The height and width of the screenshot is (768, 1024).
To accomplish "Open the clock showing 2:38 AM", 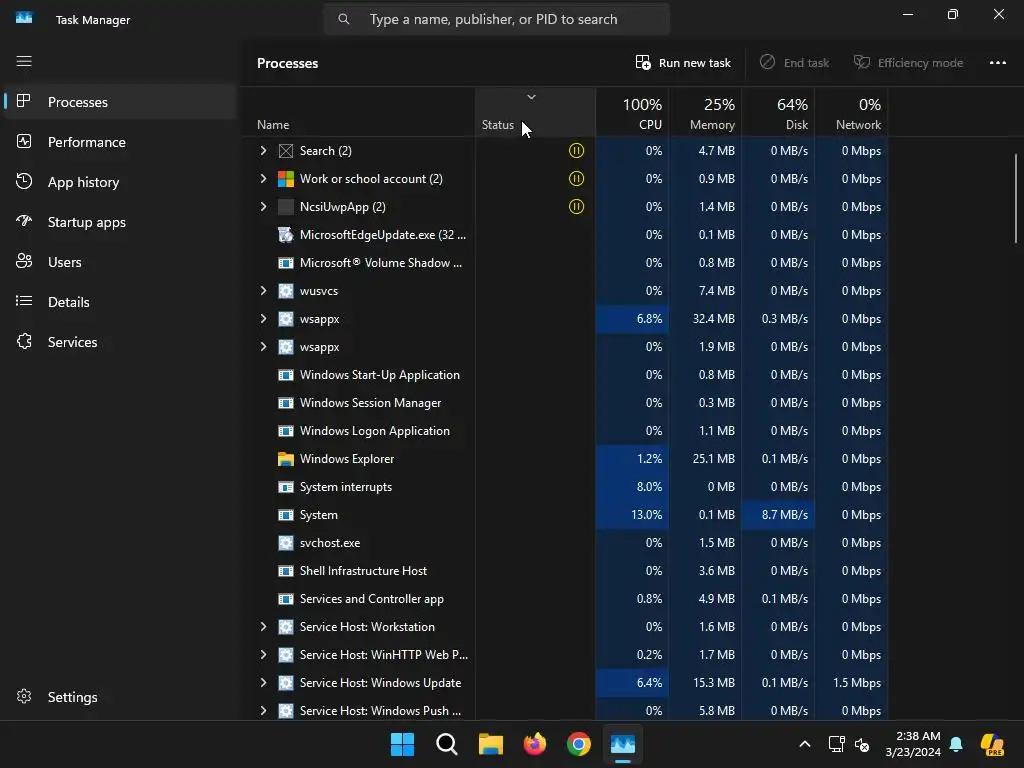I will [913, 744].
